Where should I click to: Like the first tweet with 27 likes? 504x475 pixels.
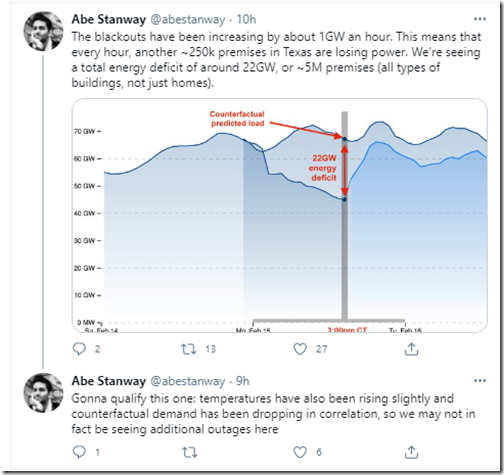pyautogui.click(x=300, y=349)
